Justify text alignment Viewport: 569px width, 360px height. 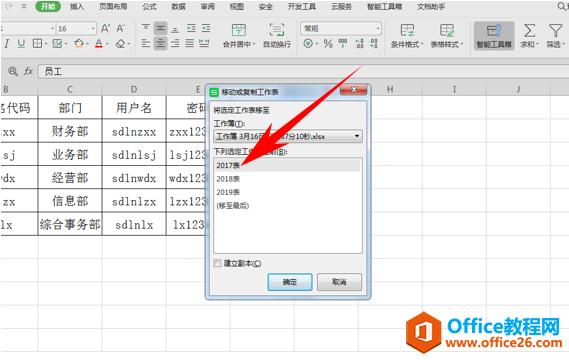[189, 44]
